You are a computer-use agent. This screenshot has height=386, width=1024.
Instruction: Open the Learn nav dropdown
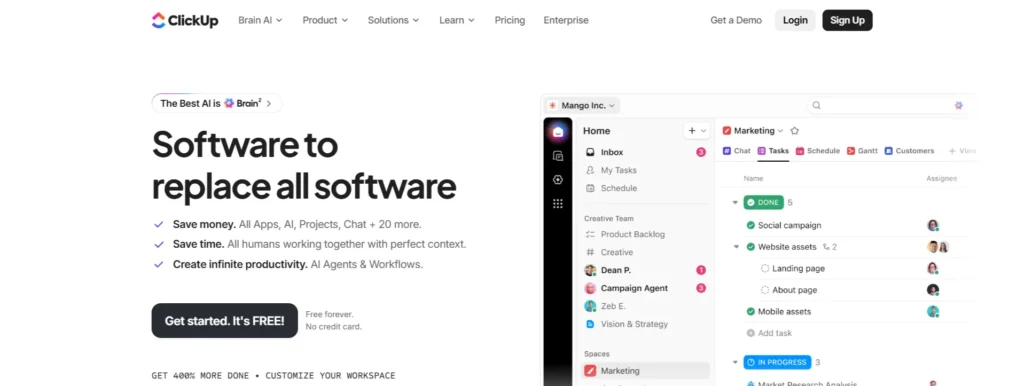click(457, 20)
